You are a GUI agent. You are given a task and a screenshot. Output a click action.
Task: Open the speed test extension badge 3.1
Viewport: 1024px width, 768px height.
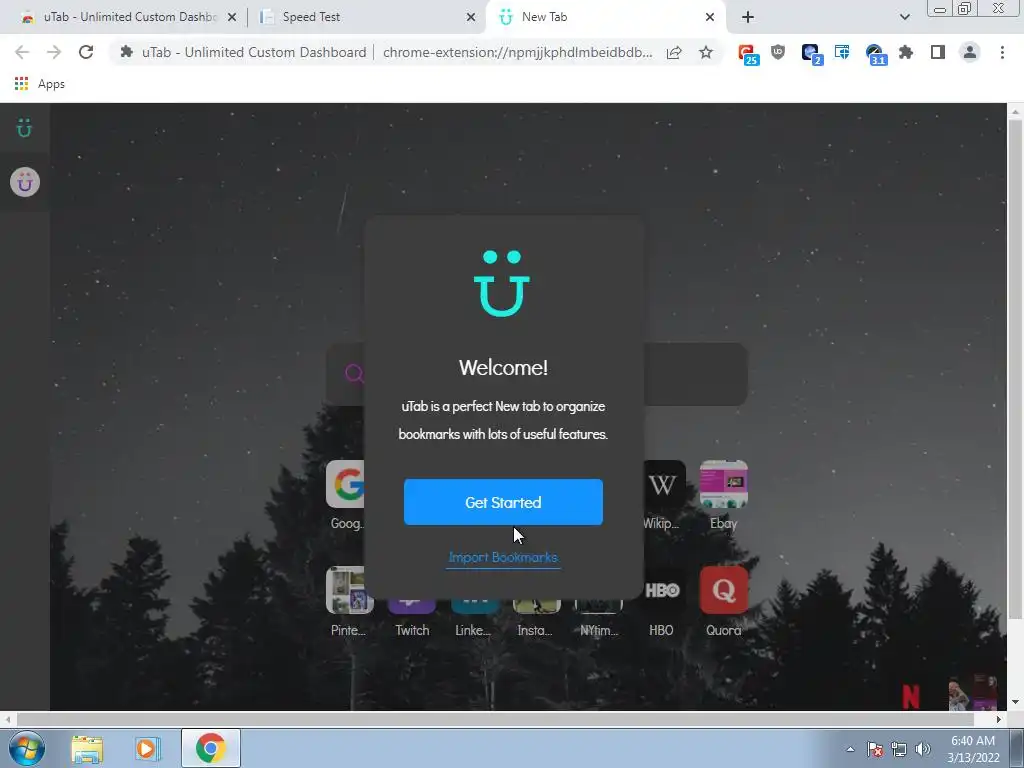(x=875, y=54)
